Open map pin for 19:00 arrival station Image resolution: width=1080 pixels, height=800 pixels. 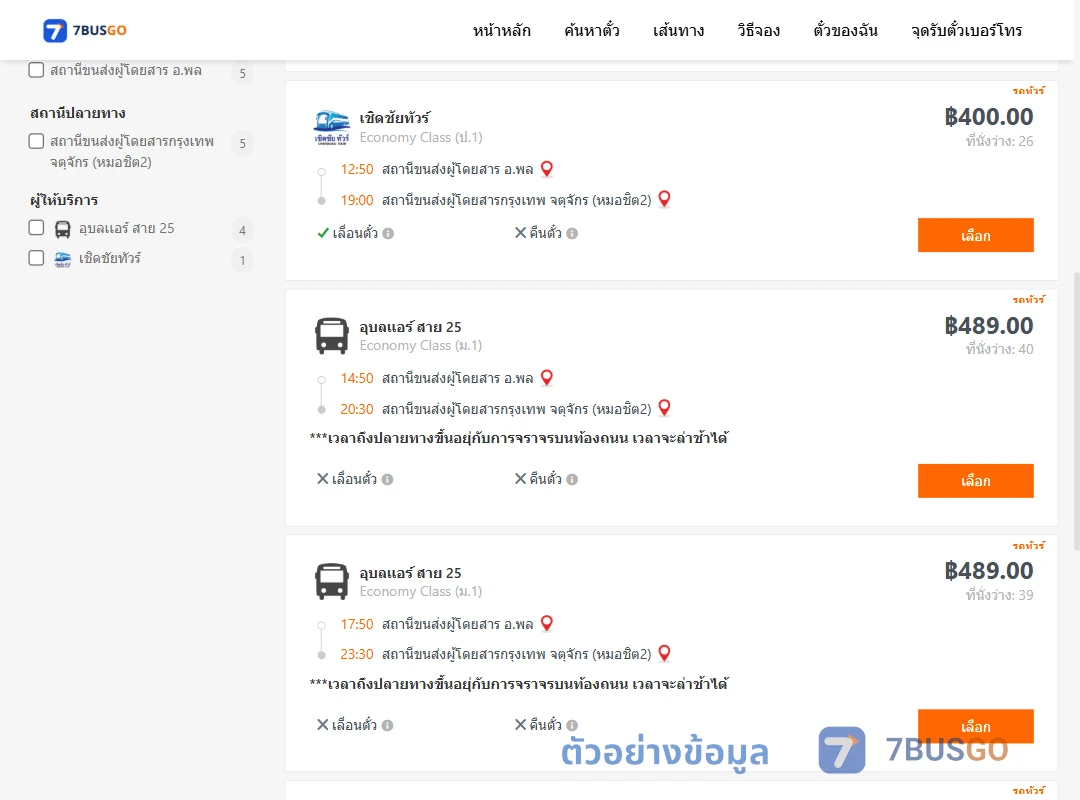tap(665, 199)
